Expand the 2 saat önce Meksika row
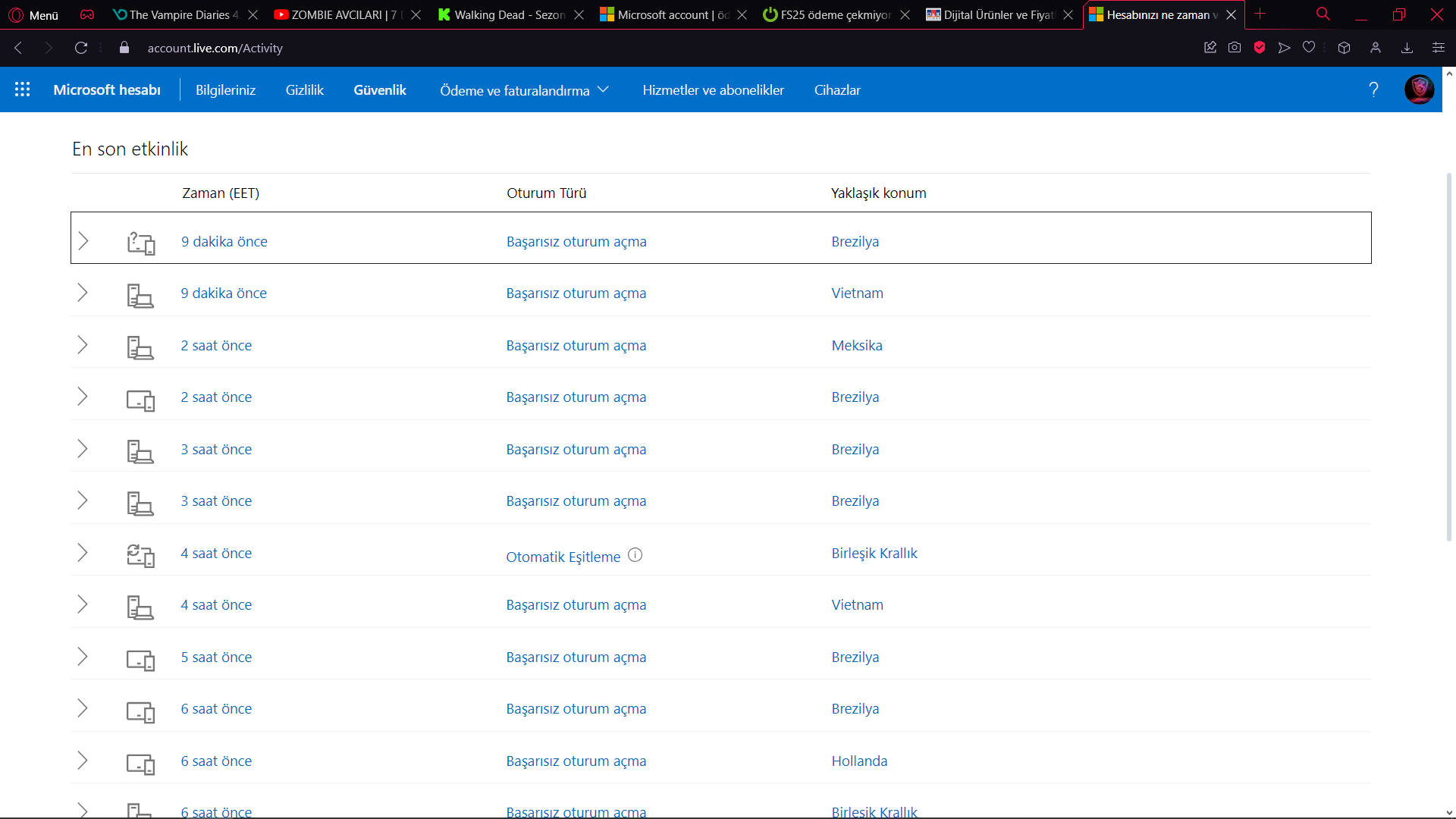 pyautogui.click(x=83, y=345)
